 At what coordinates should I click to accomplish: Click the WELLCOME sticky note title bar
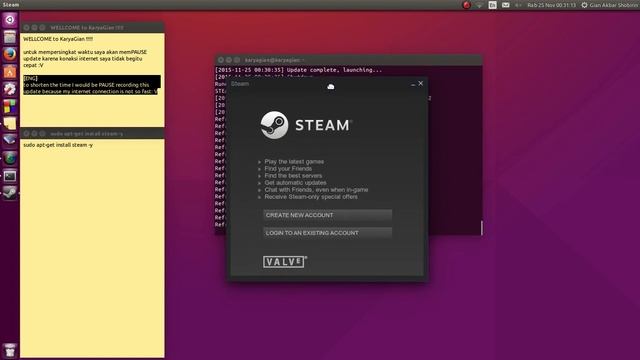click(92, 27)
